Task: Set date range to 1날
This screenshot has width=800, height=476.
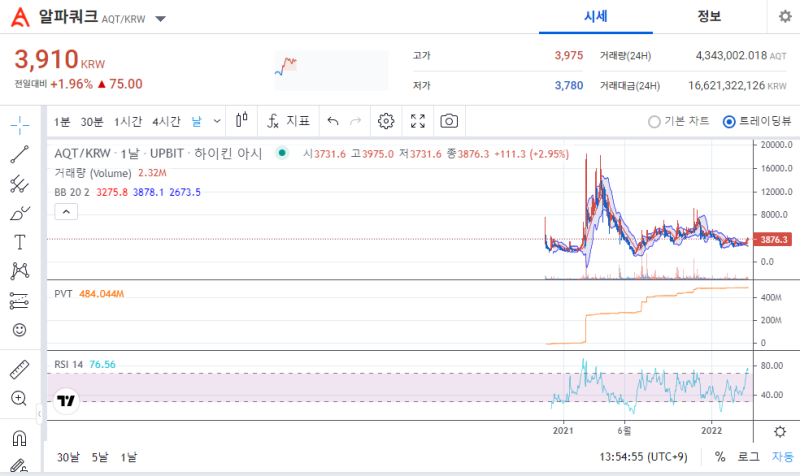Action: [129, 457]
